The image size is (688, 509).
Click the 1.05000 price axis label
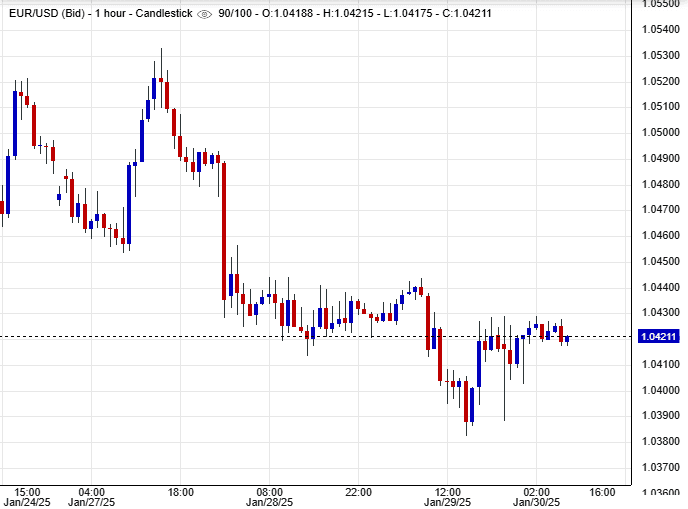[x=661, y=133]
